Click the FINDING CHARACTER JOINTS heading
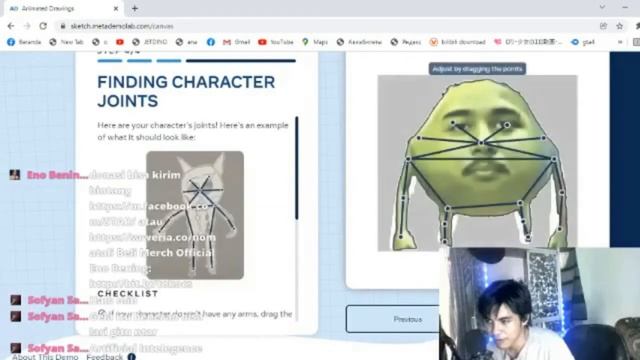The height and width of the screenshot is (360, 640). (x=186, y=91)
